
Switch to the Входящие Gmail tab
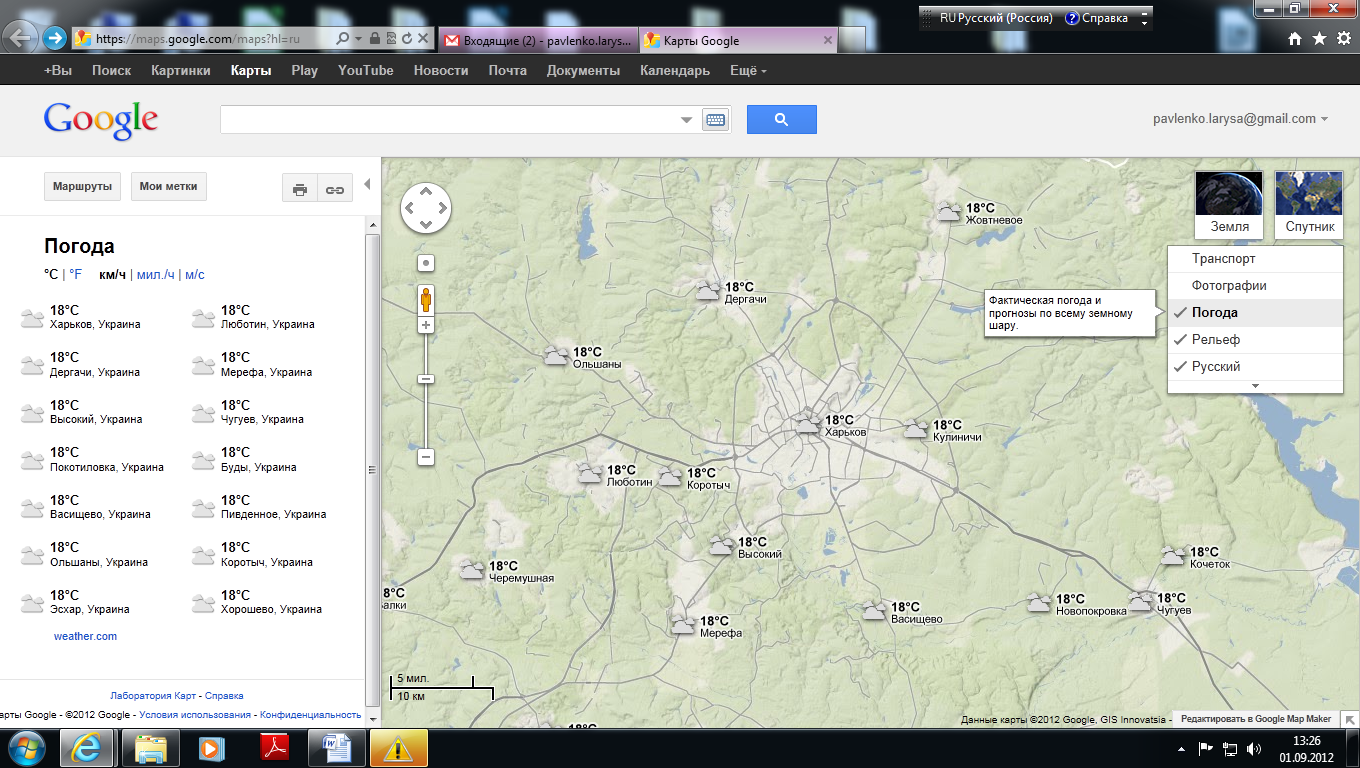[536, 41]
